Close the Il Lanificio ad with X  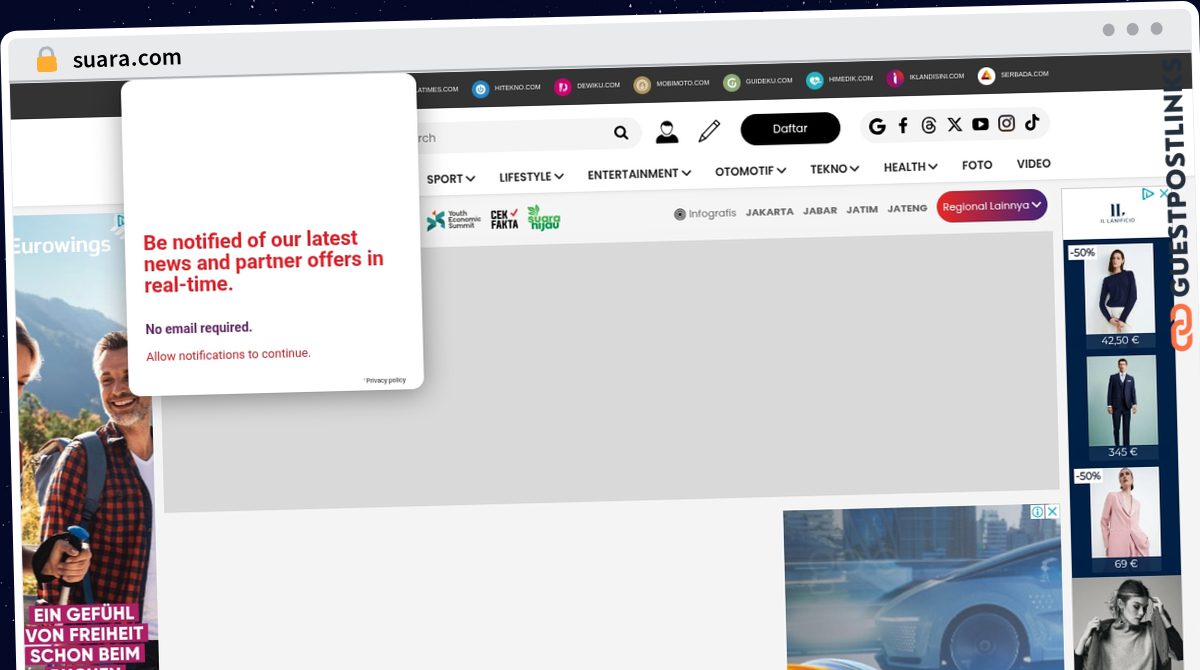coord(1163,194)
